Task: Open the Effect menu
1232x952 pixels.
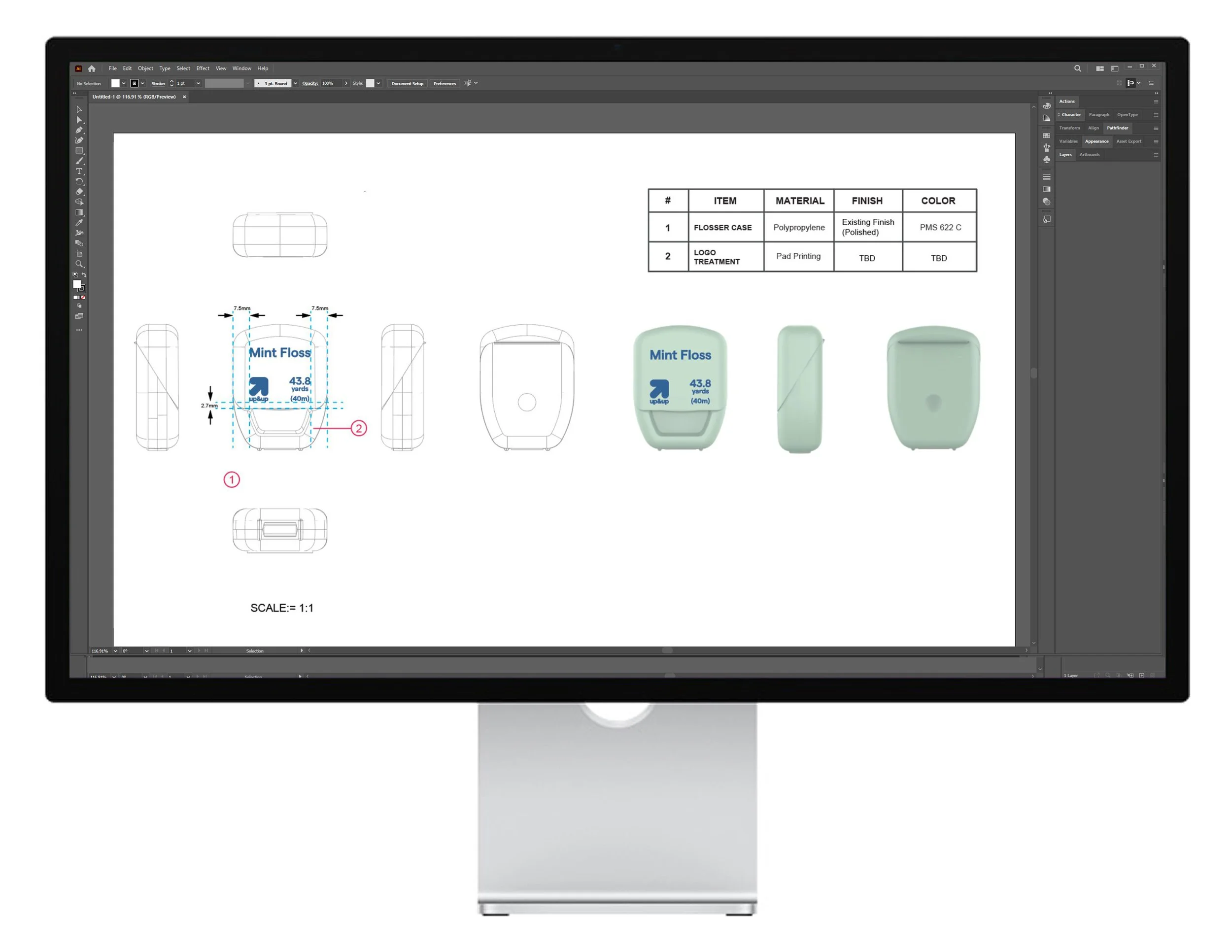Action: pos(203,68)
